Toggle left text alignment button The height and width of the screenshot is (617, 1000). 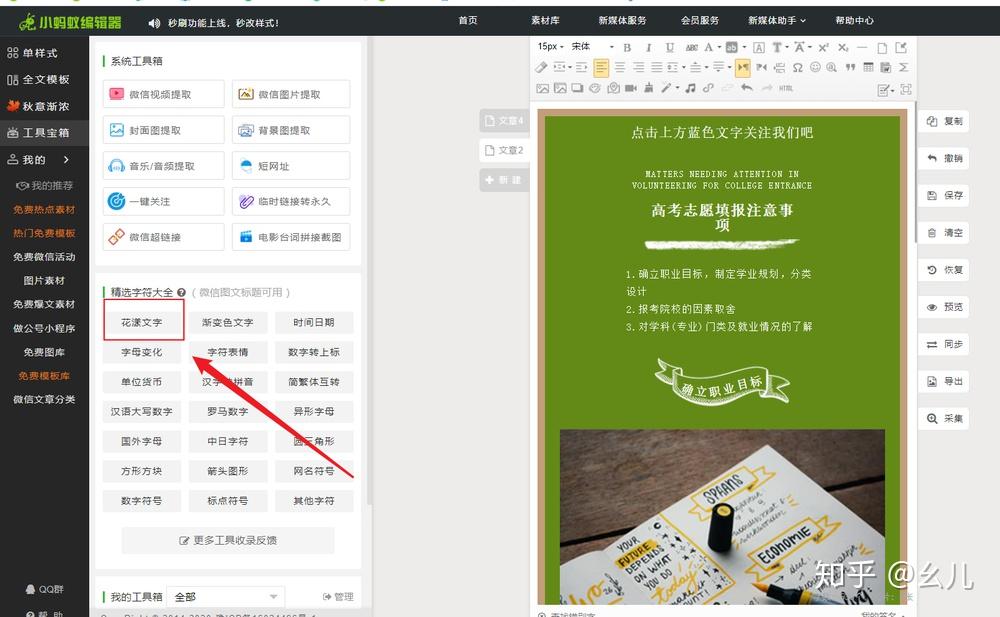(601, 67)
